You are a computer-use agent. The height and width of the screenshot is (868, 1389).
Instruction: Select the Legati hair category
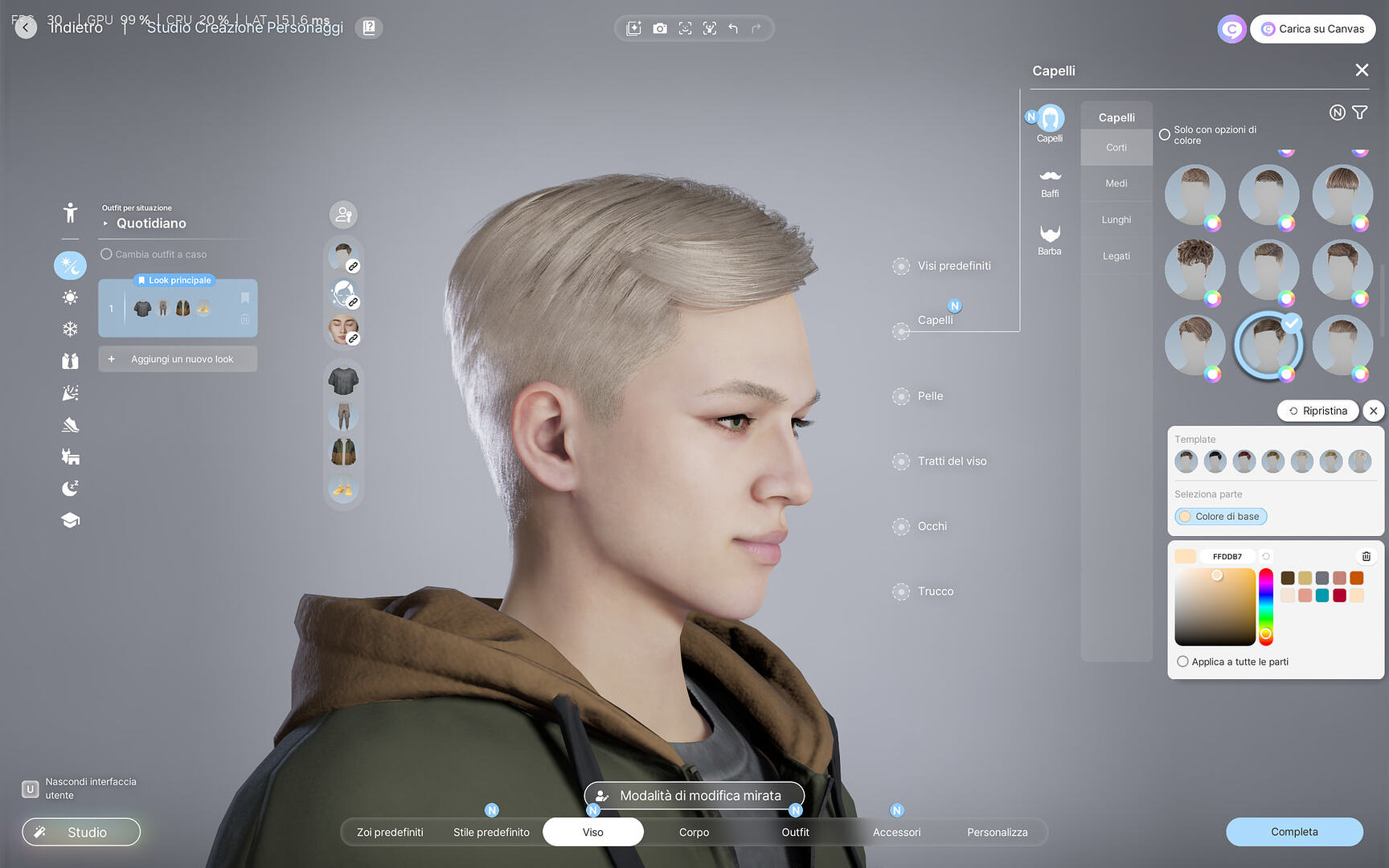tap(1117, 256)
